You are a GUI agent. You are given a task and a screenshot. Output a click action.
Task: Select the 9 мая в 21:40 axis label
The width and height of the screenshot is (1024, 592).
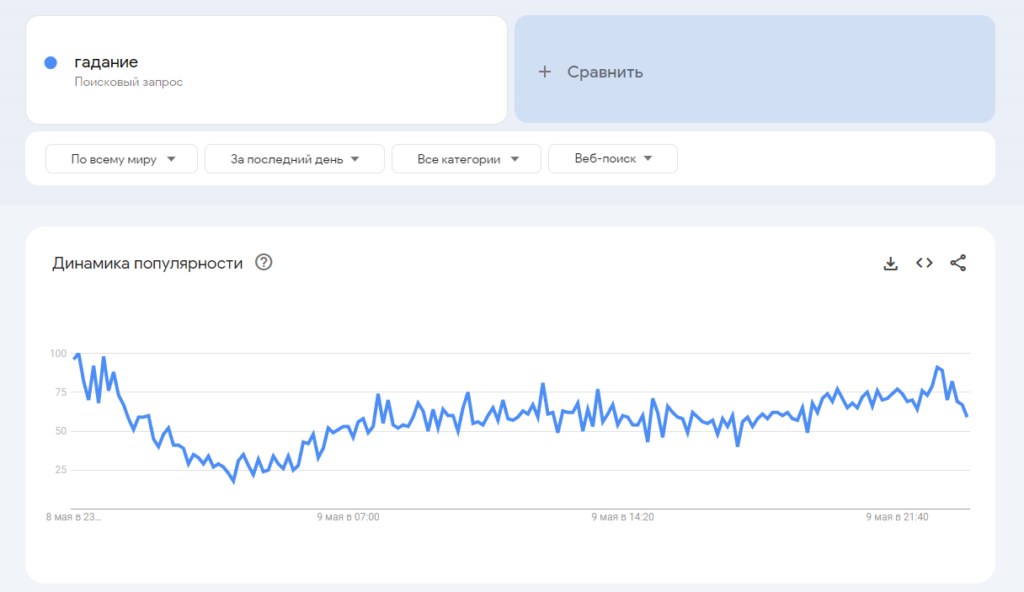point(897,517)
